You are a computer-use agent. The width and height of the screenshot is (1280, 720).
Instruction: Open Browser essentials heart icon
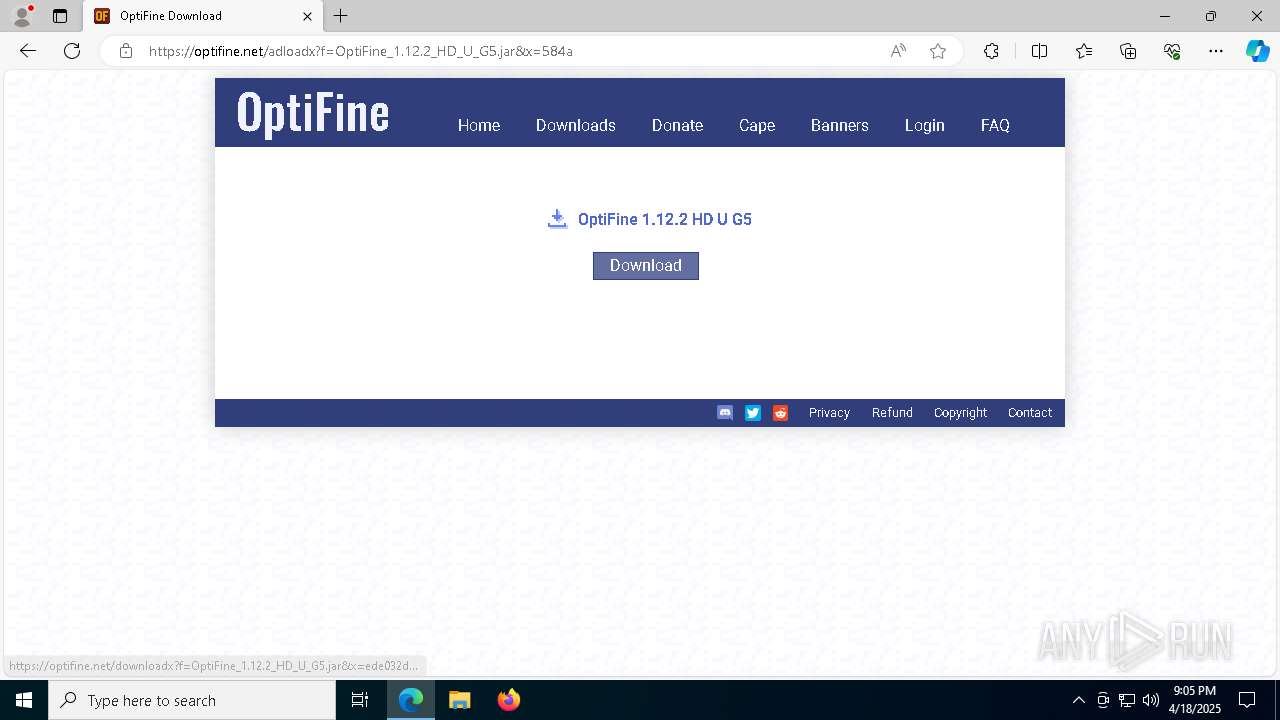1172,51
